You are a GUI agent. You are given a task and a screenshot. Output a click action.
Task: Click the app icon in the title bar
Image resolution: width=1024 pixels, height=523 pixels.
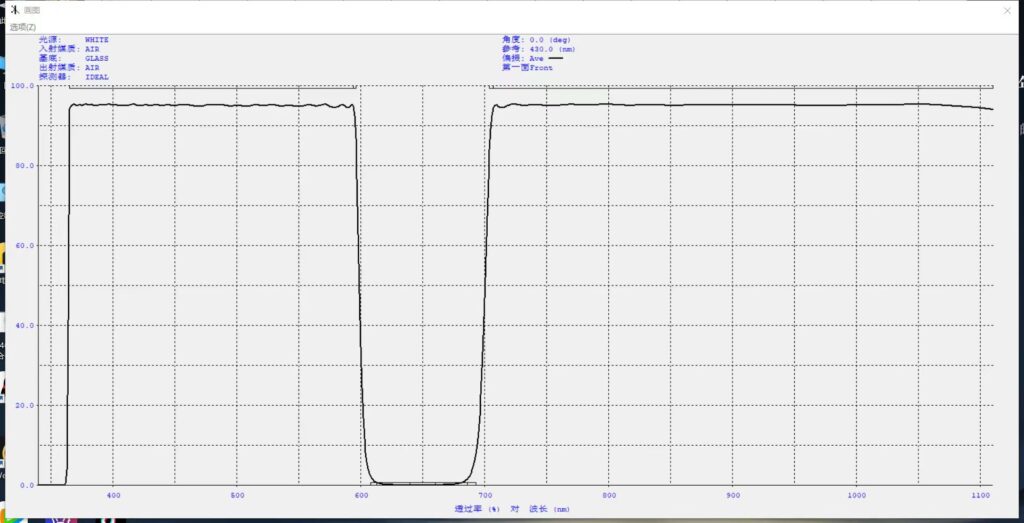15,10
